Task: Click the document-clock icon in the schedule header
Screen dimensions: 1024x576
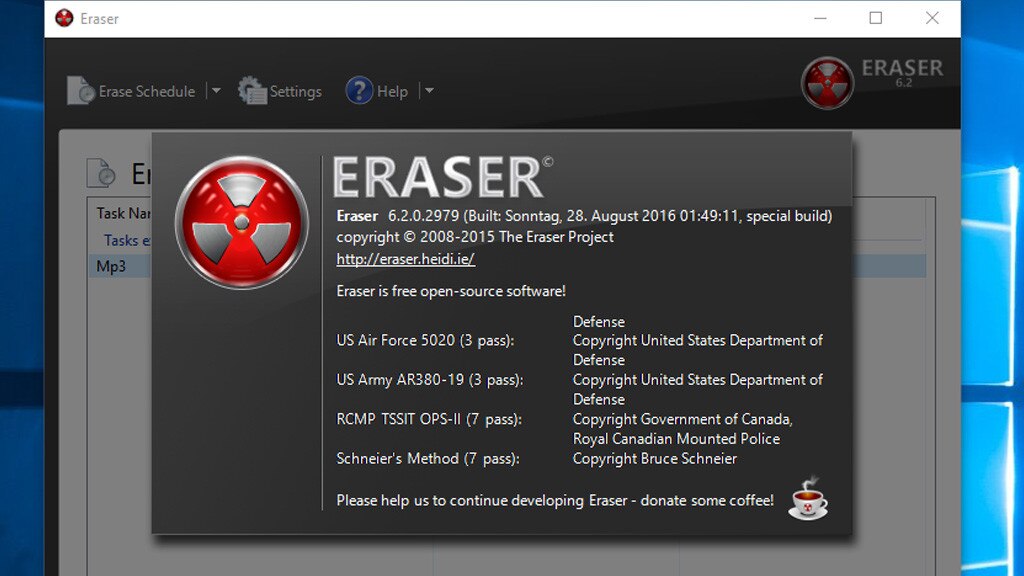Action: pyautogui.click(x=100, y=173)
